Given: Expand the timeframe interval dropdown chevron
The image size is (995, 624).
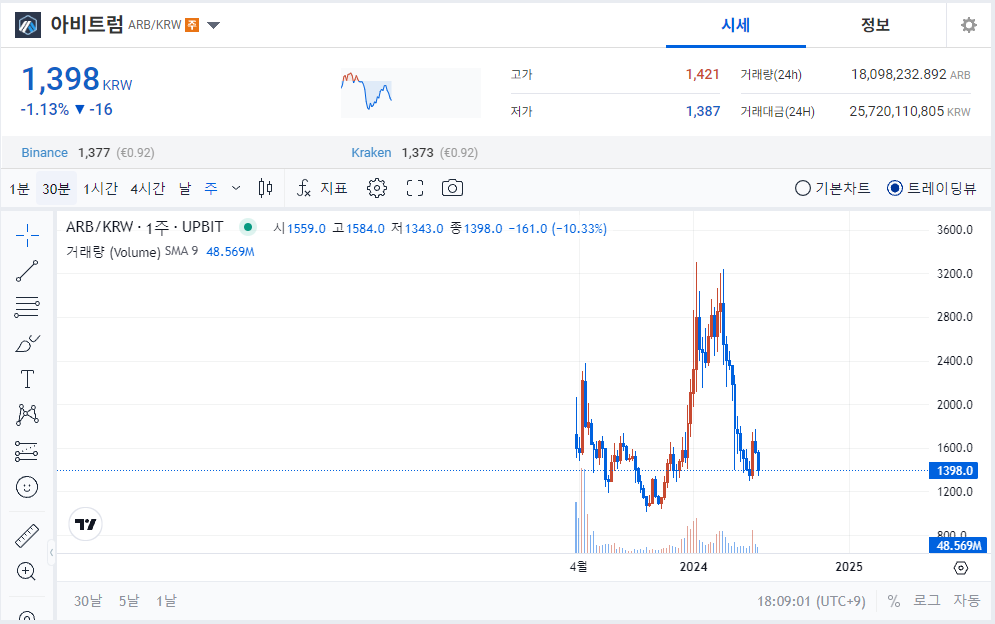Looking at the screenshot, I should pyautogui.click(x=236, y=188).
